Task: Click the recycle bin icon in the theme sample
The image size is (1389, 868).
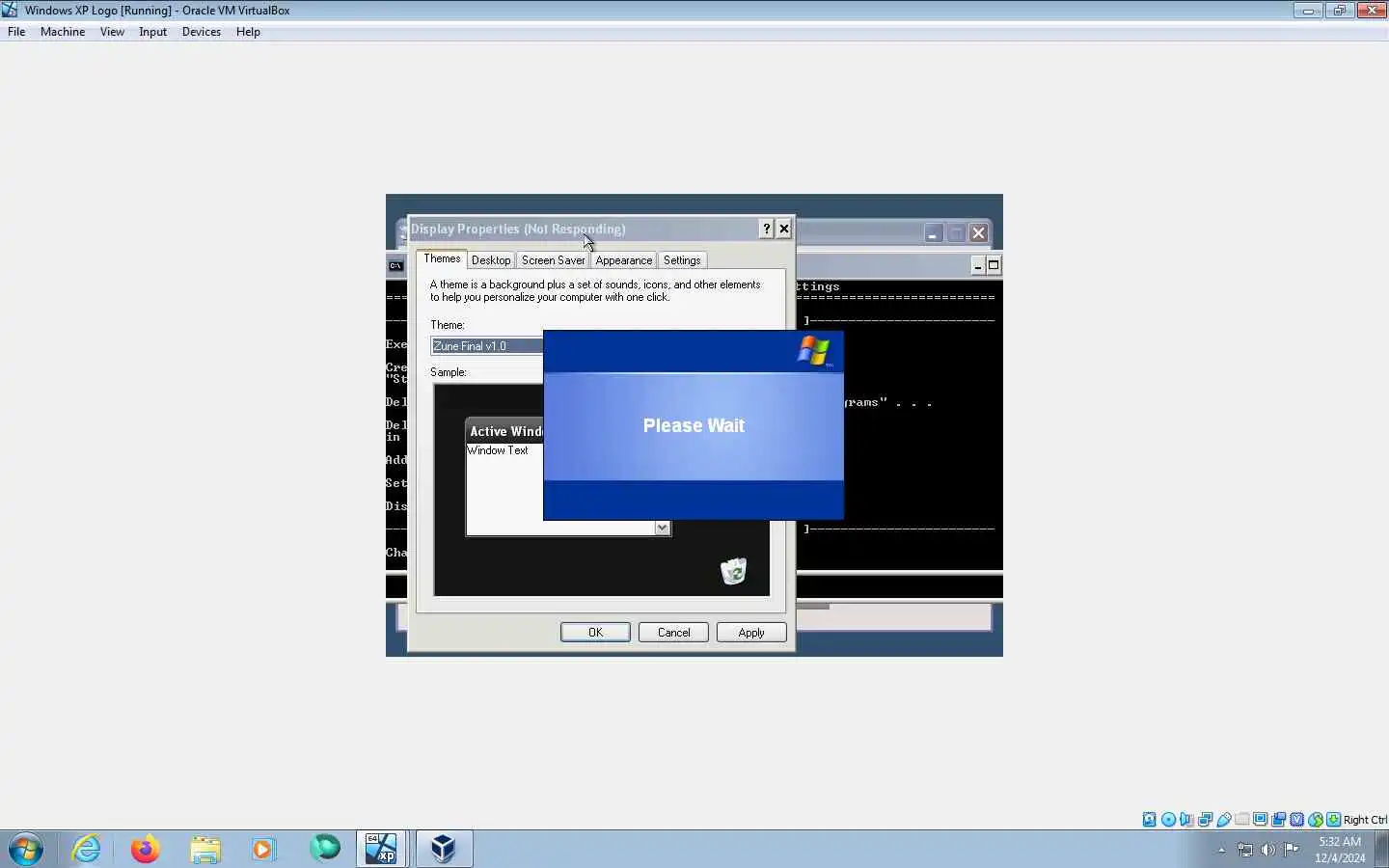Action: [x=734, y=571]
